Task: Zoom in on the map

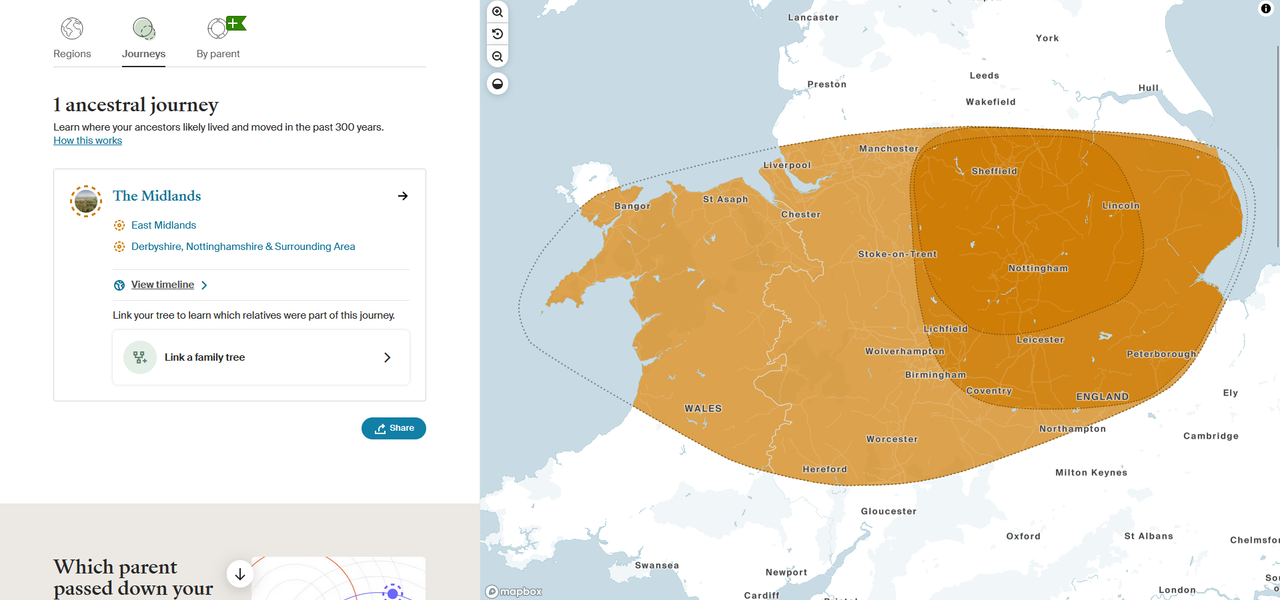Action: pyautogui.click(x=497, y=12)
